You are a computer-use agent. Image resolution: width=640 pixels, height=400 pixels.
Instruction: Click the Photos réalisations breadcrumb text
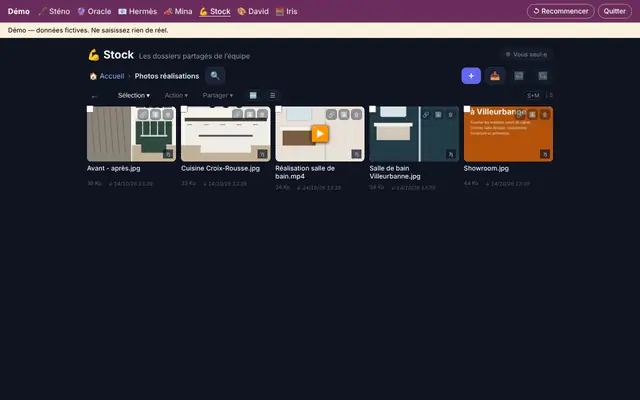[167, 76]
